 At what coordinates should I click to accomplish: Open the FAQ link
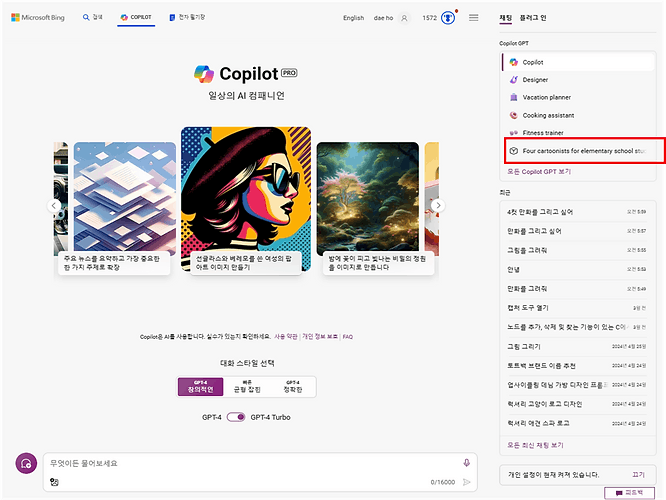click(x=347, y=336)
